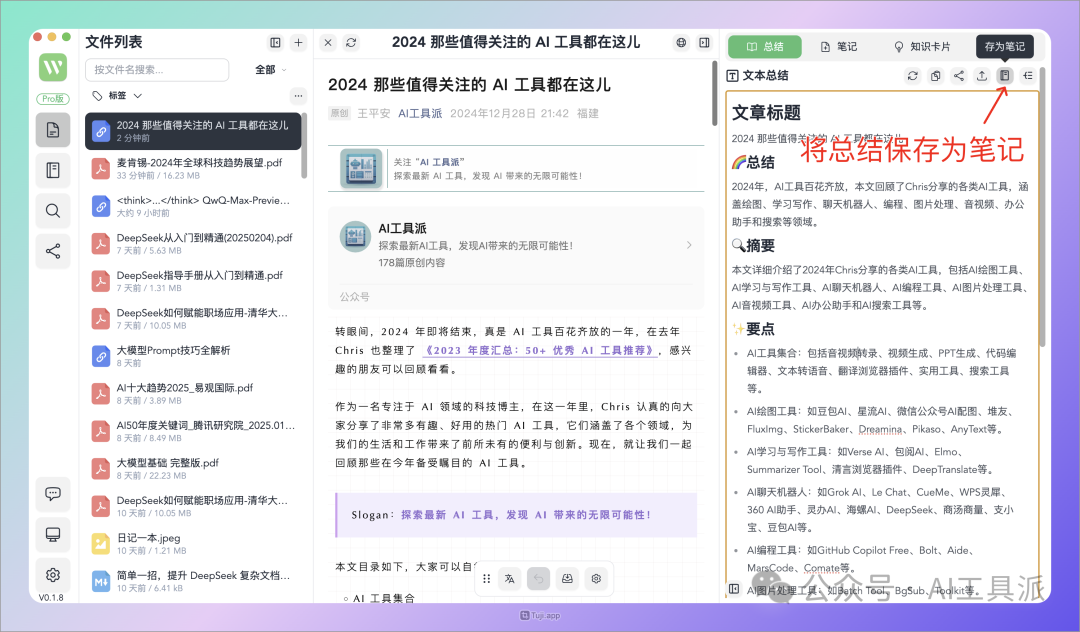1080x632 pixels.
Task: Open the 日记一本.jpeg image file
Action: pos(193,544)
